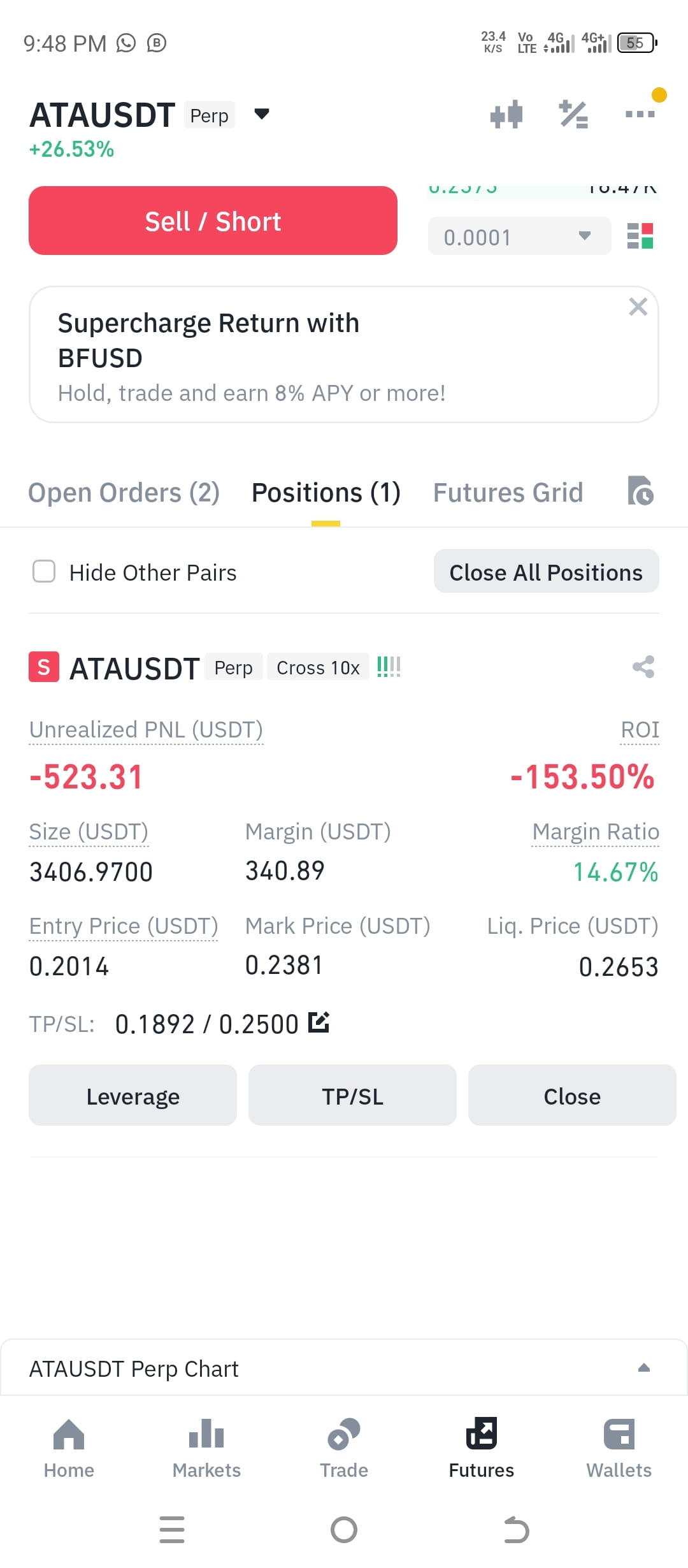The height and width of the screenshot is (1568, 688).
Task: Tap the Sell / Short button
Action: pos(213,221)
